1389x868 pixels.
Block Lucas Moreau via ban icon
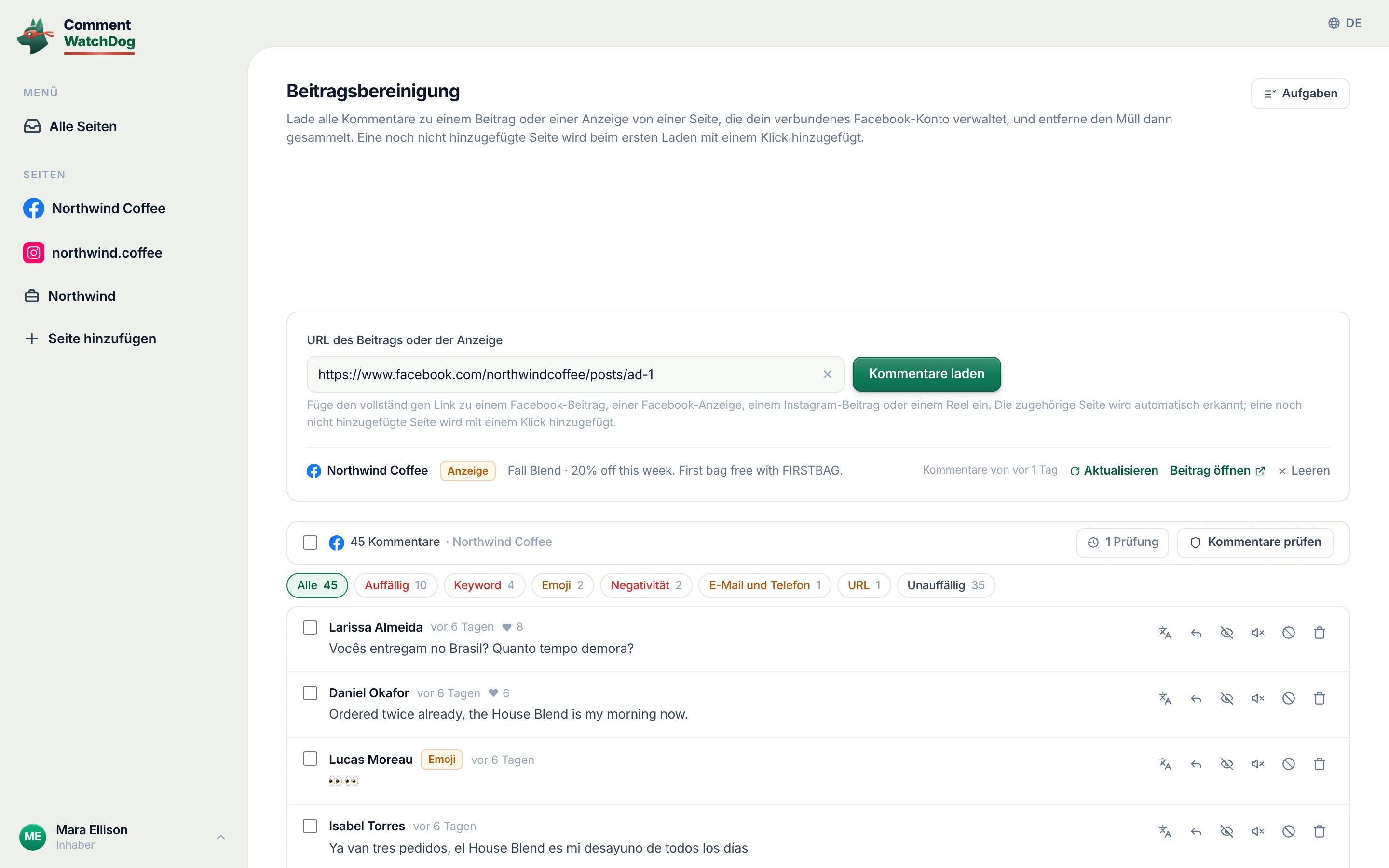coord(1289,763)
